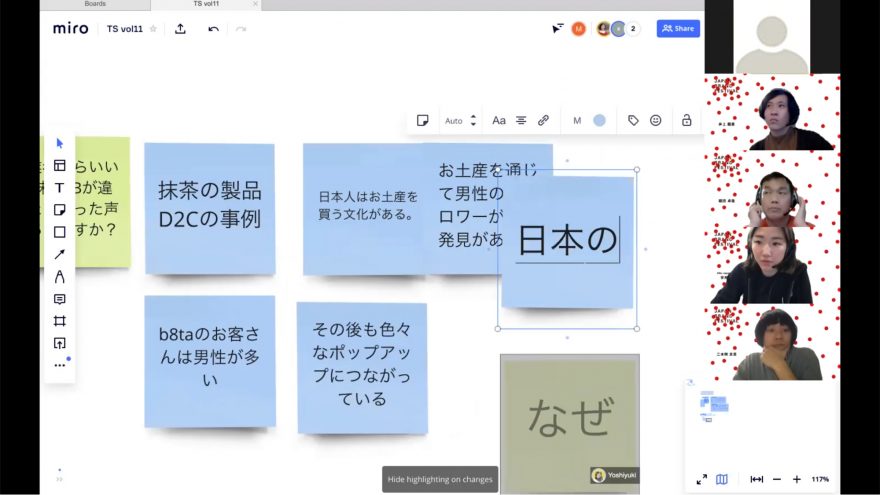Redo the last action
Screen dimensions: 880x495
coord(241,29)
